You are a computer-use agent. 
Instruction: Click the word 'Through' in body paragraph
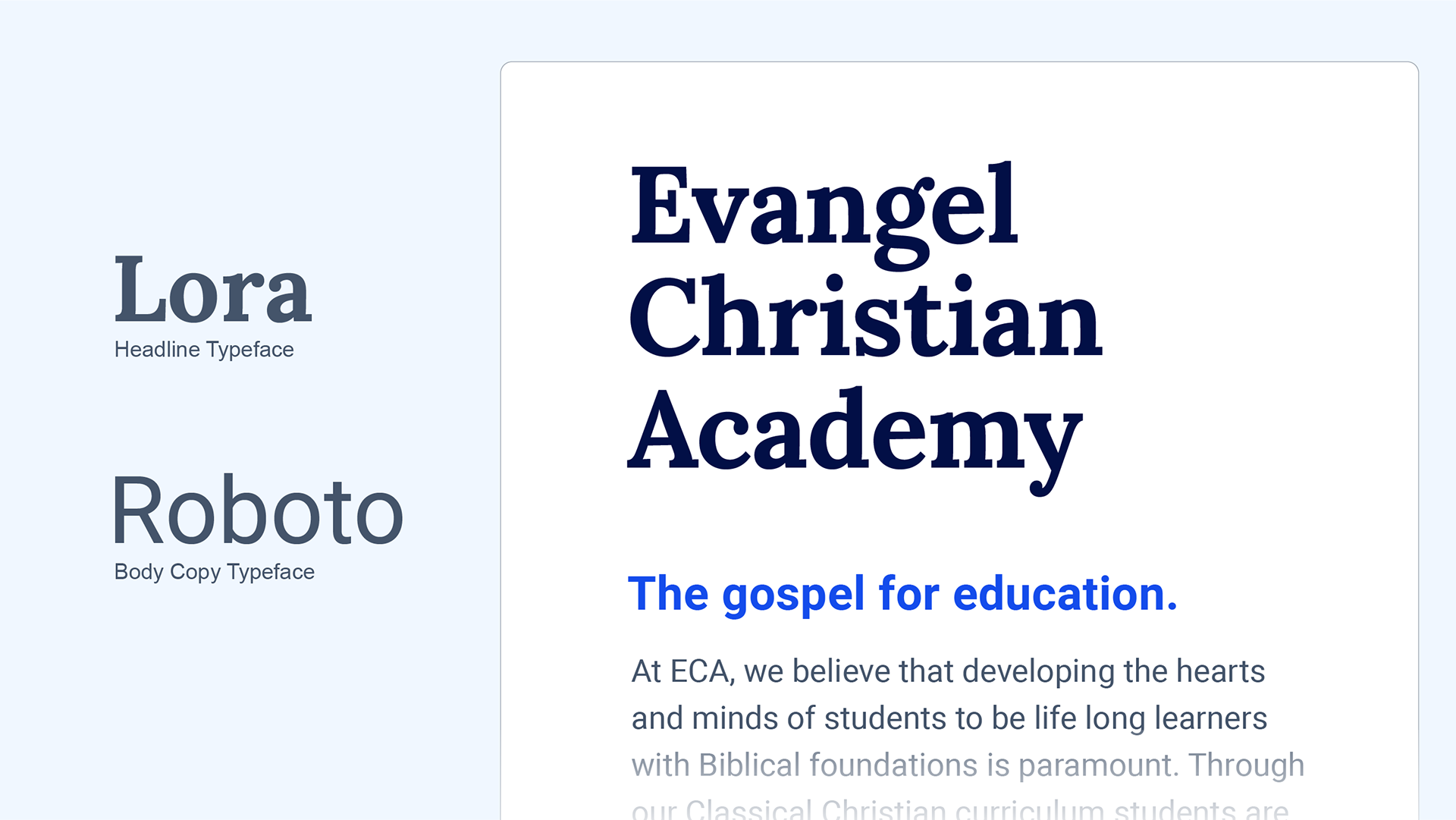1246,766
